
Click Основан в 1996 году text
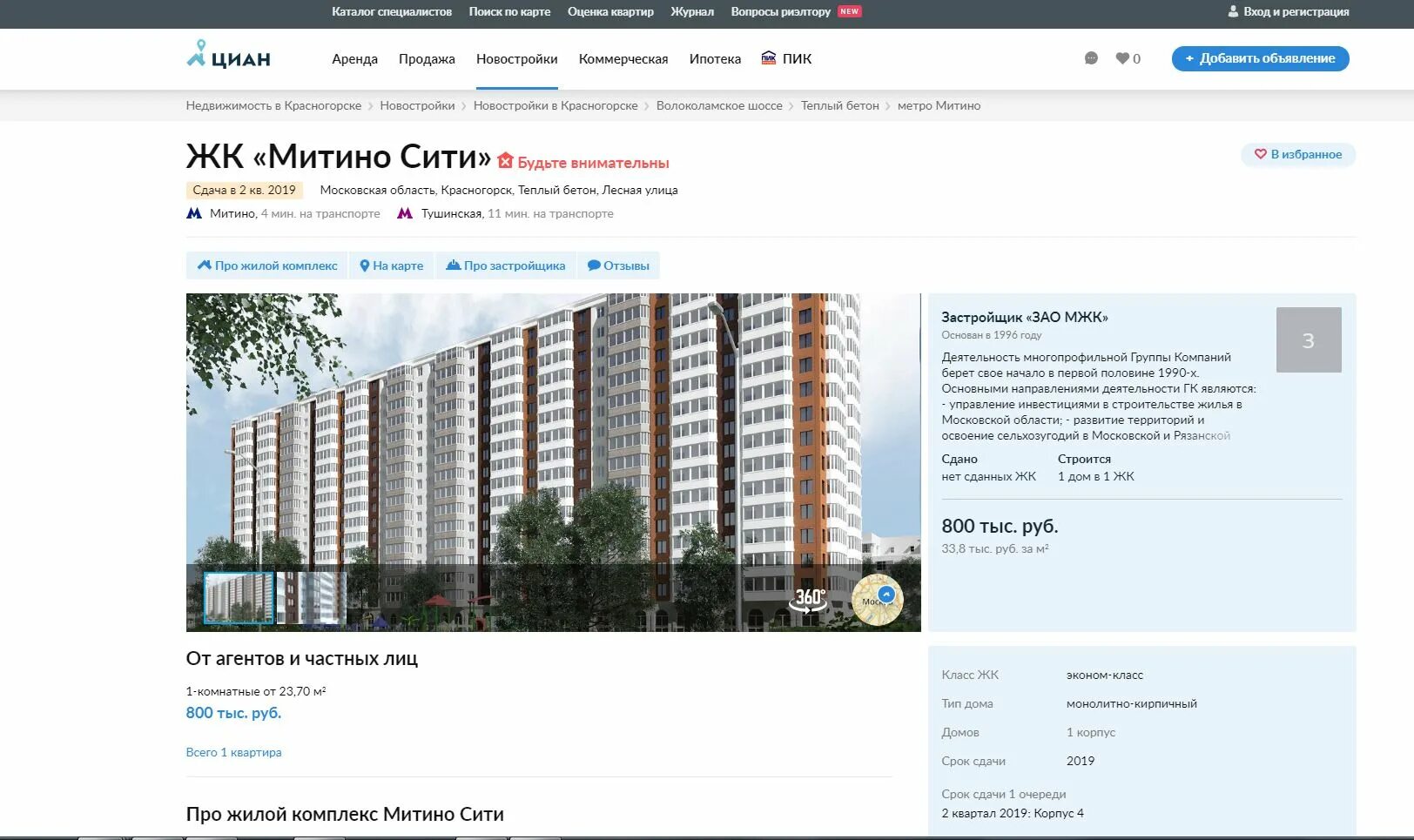[992, 335]
